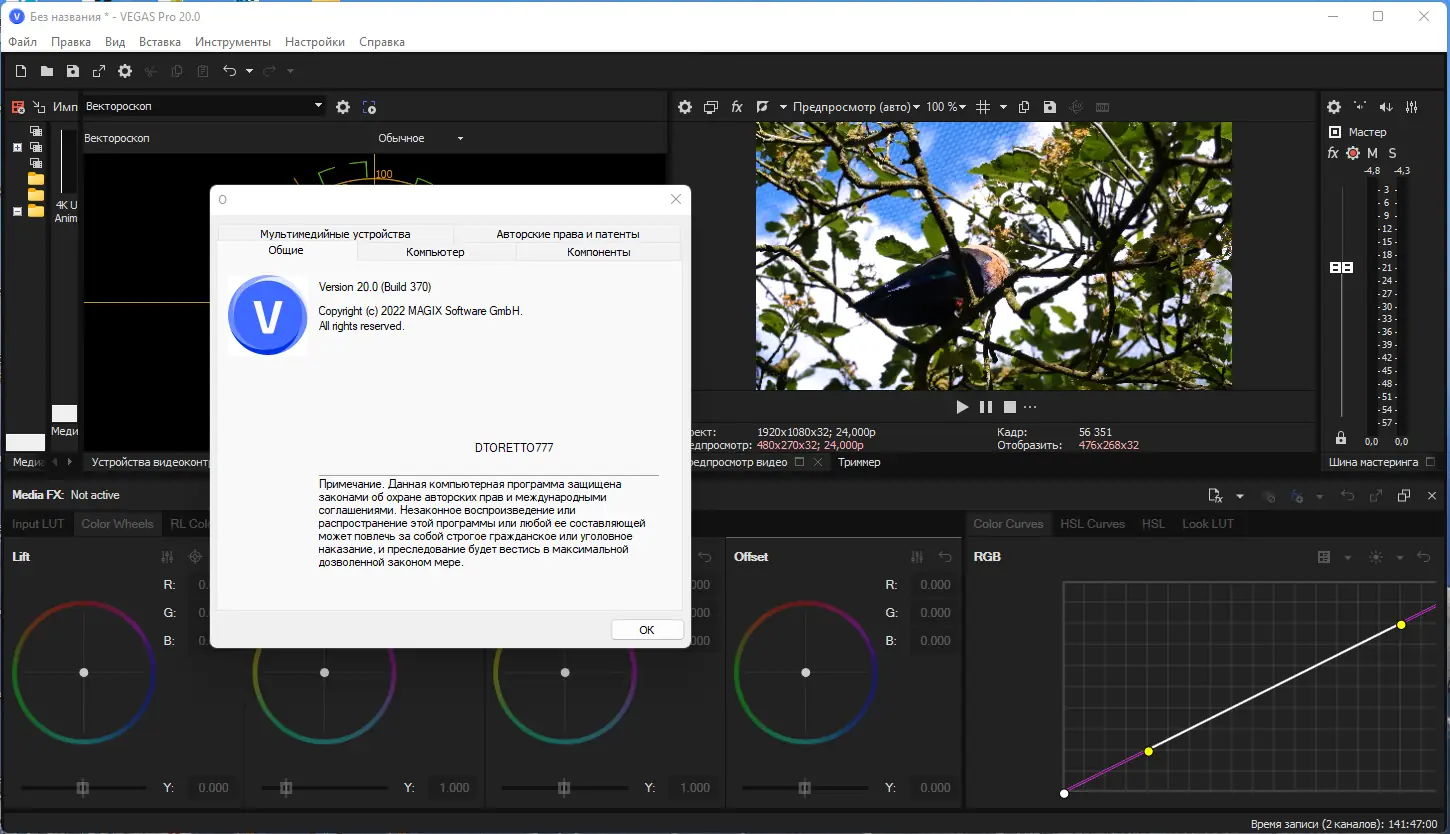Toggle update scopes while playing icon
The height and width of the screenshot is (834, 1450).
(369, 107)
